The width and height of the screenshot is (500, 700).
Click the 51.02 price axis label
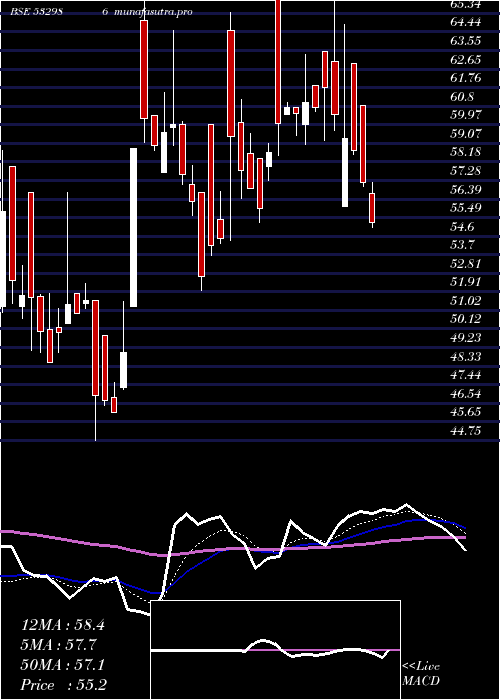[x=466, y=301]
